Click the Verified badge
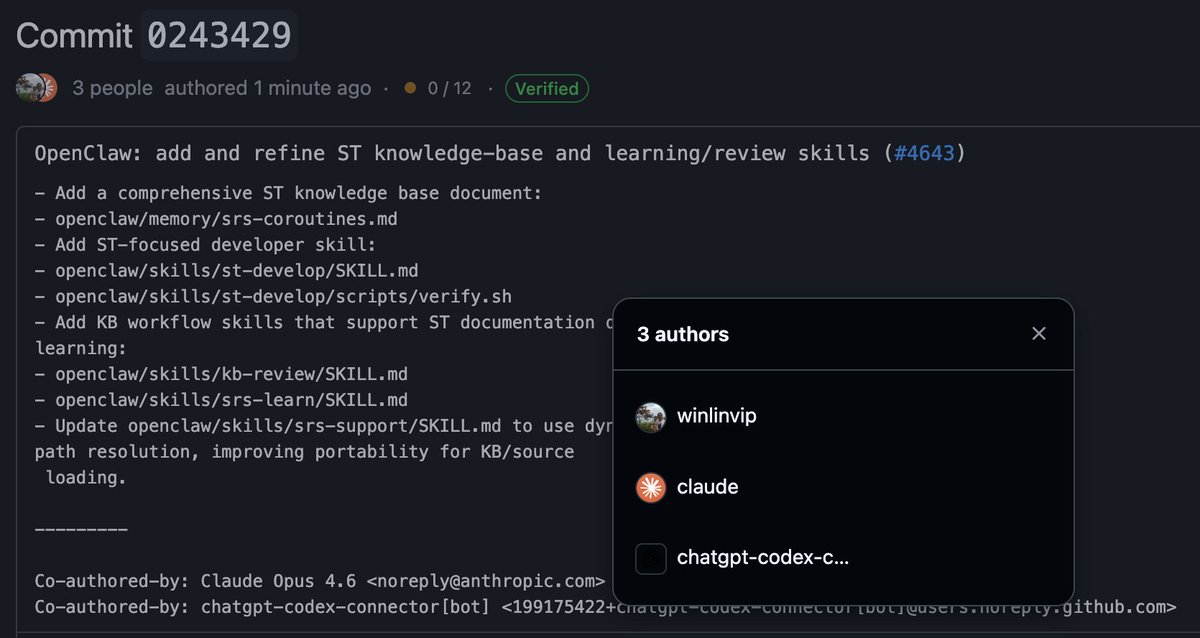1200x638 pixels. coord(547,88)
